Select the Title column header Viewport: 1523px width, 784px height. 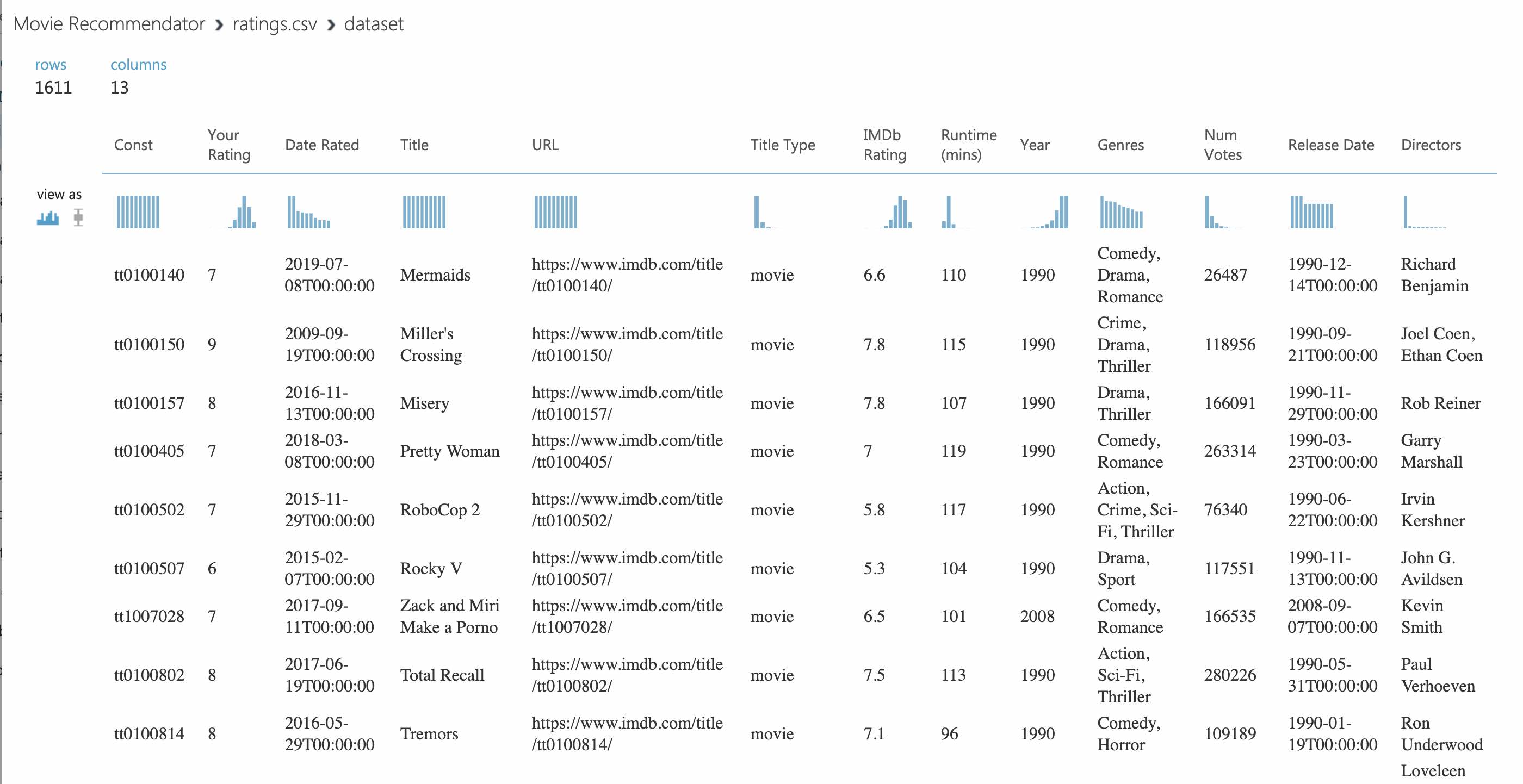(x=414, y=145)
